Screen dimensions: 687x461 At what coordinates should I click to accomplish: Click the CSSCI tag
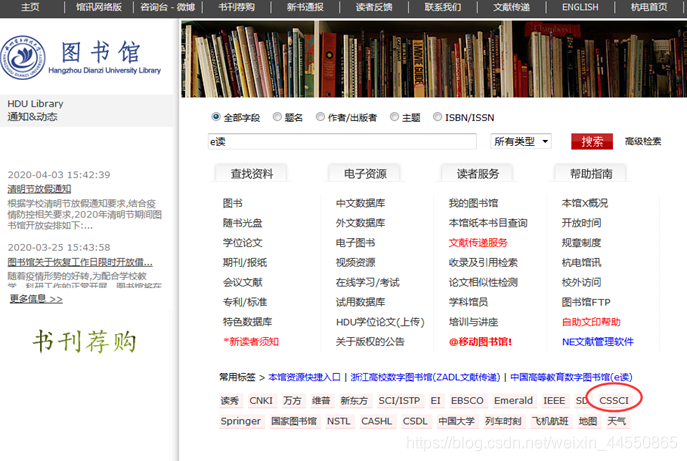click(x=614, y=401)
